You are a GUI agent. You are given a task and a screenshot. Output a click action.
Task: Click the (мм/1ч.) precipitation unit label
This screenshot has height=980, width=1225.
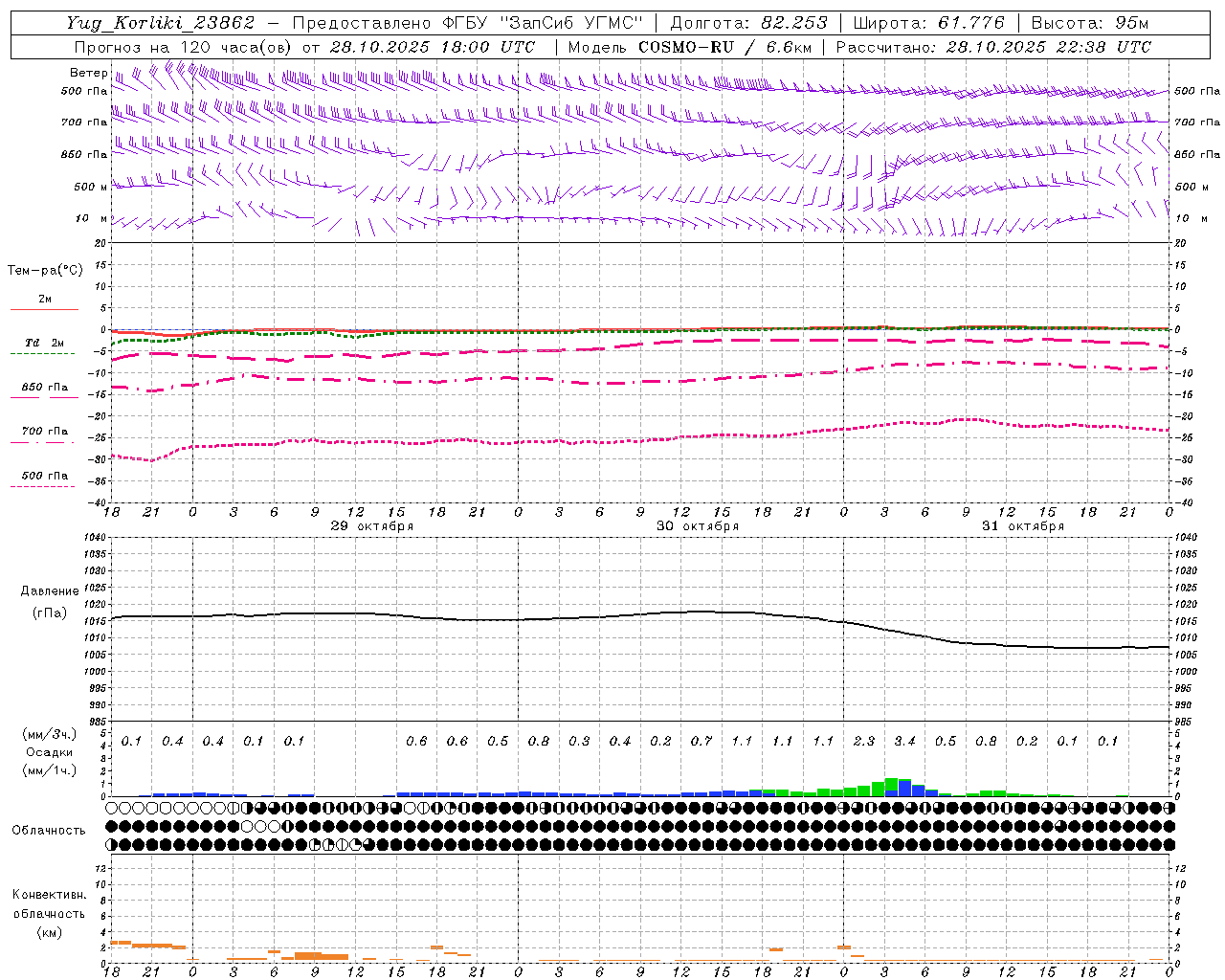(50, 770)
